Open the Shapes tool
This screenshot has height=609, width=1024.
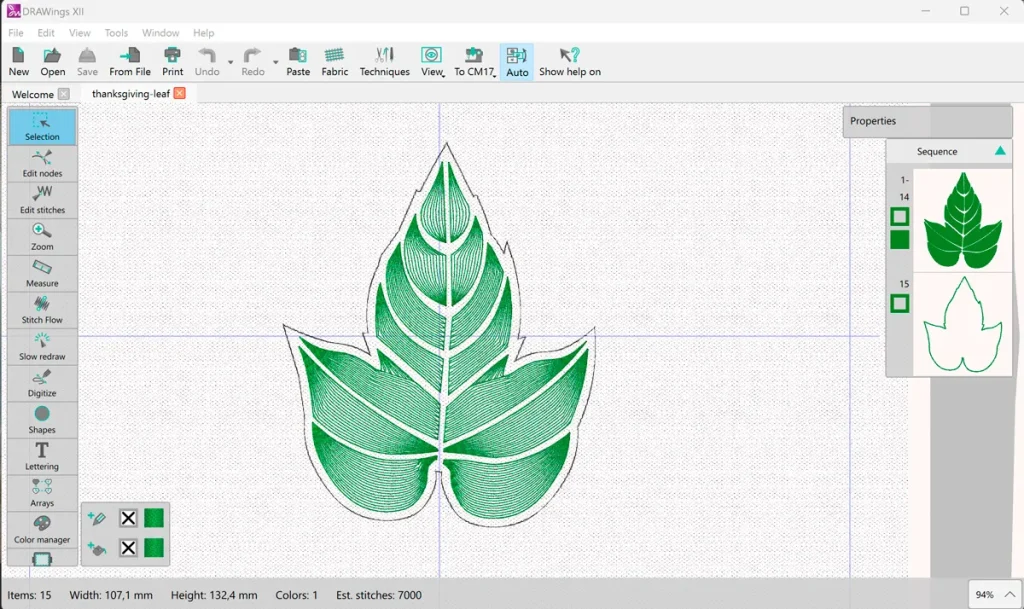click(x=42, y=419)
